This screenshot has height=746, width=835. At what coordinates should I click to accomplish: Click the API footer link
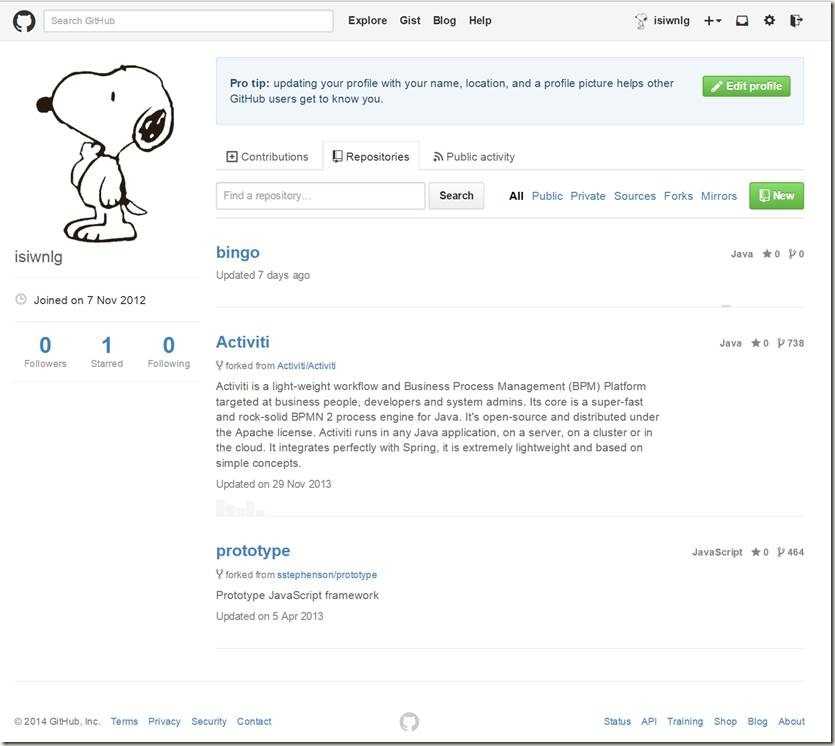coord(649,722)
